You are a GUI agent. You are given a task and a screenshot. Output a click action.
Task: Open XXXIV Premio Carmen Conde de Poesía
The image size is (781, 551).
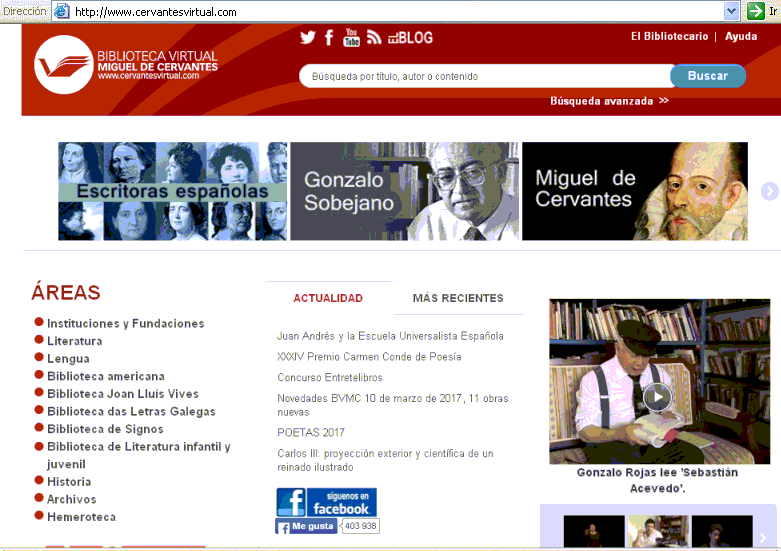(x=369, y=357)
